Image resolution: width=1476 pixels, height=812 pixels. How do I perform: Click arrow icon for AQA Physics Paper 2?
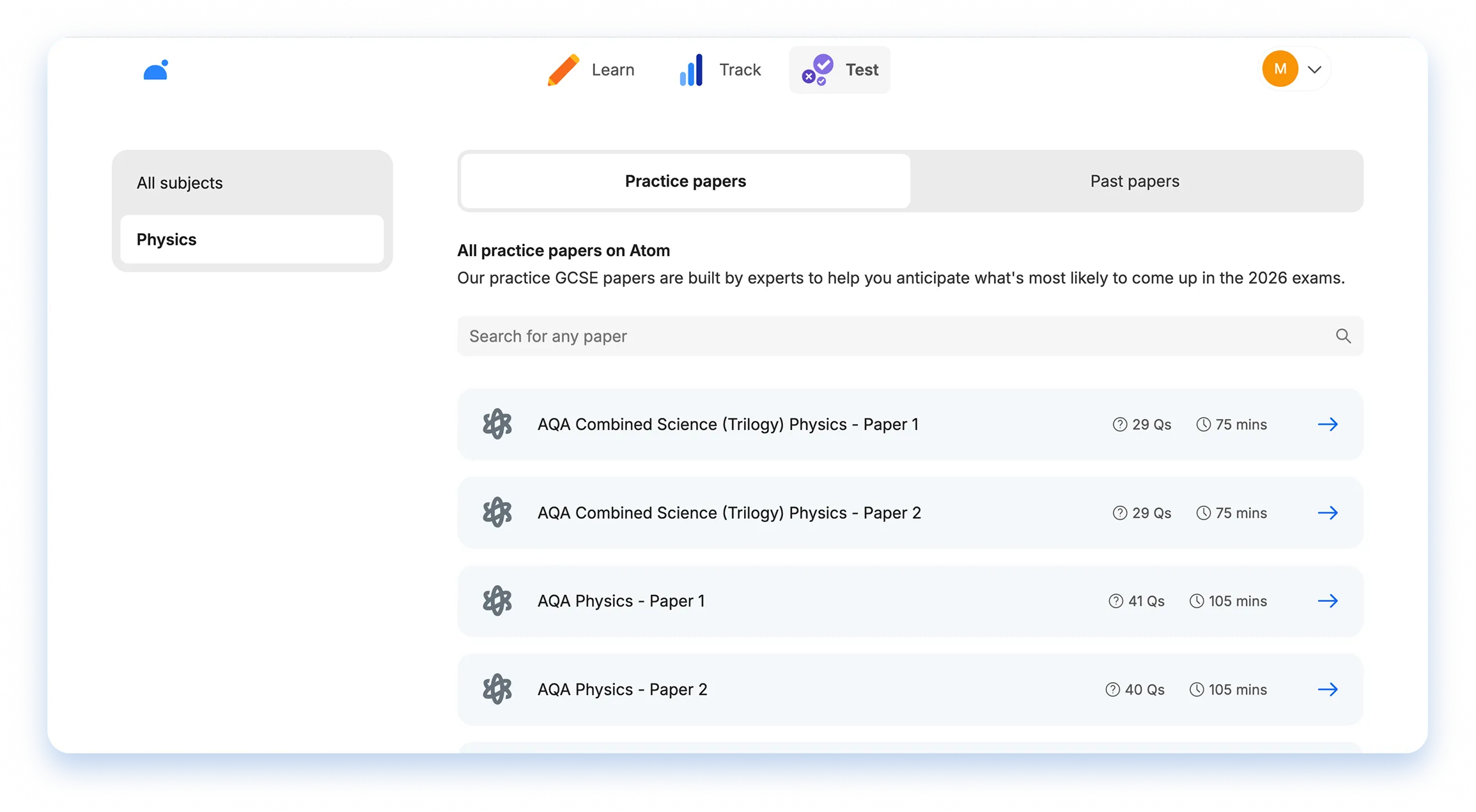[1328, 689]
